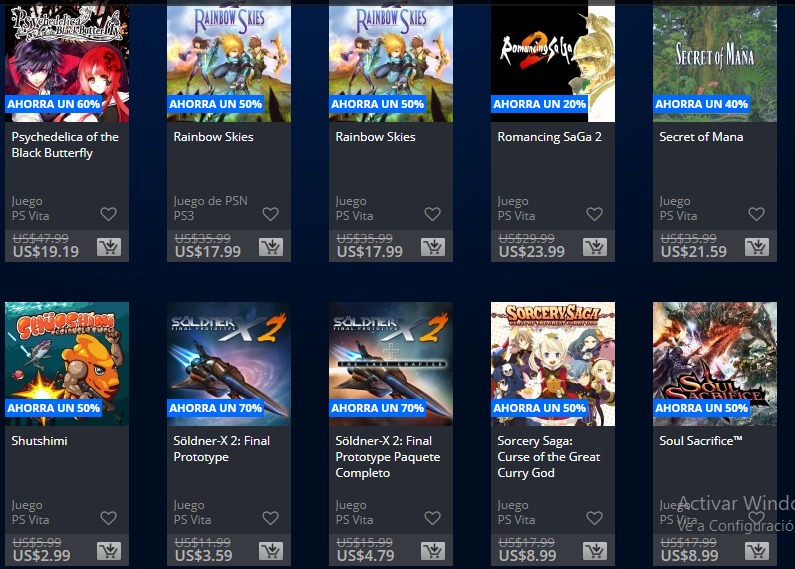Image resolution: width=795 pixels, height=569 pixels.
Task: Toggle wishlist heart for Psychedelica of the Black Butterfly
Action: [x=109, y=214]
